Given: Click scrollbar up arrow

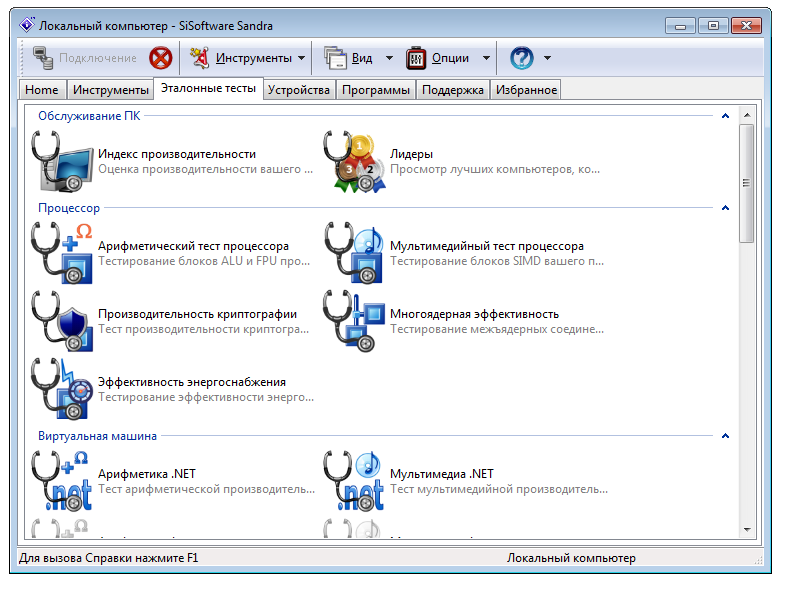Looking at the screenshot, I should pyautogui.click(x=747, y=115).
